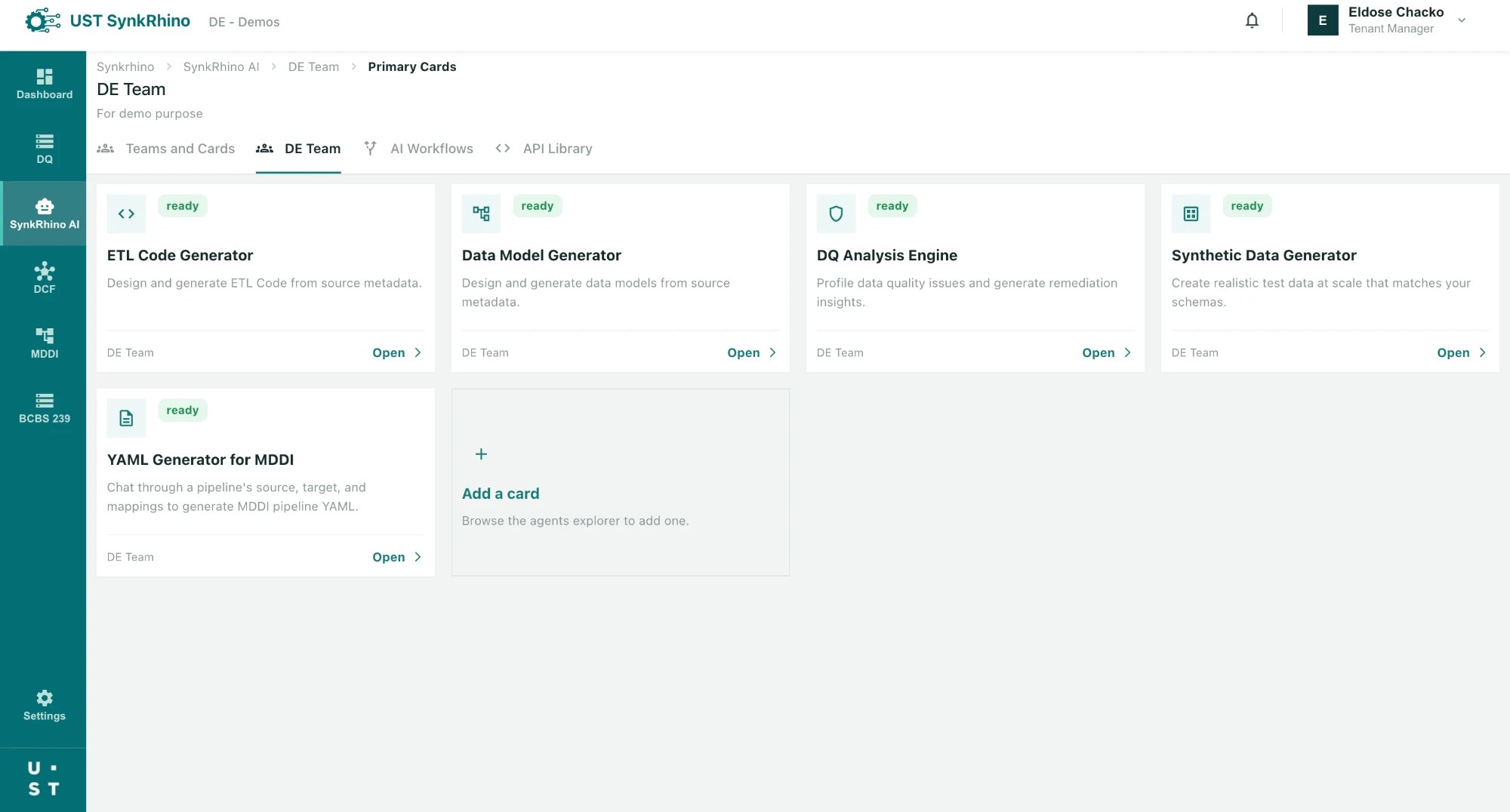Click the DQ Analysis Engine title
Screen dimensions: 1510x812
(x=887, y=255)
